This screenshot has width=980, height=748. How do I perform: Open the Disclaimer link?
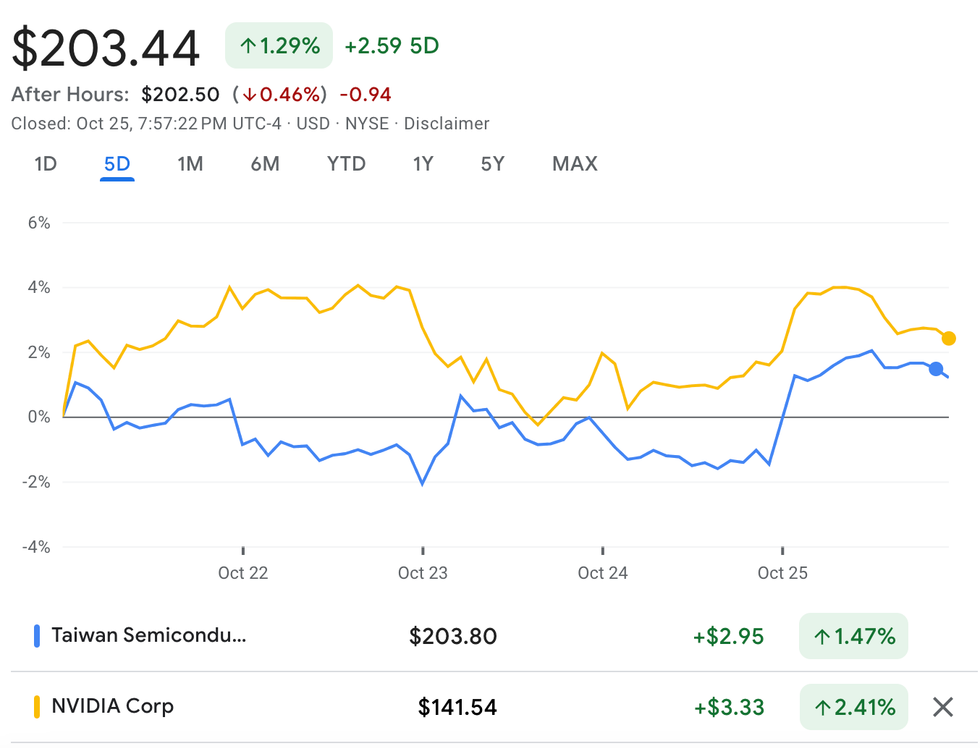446,124
